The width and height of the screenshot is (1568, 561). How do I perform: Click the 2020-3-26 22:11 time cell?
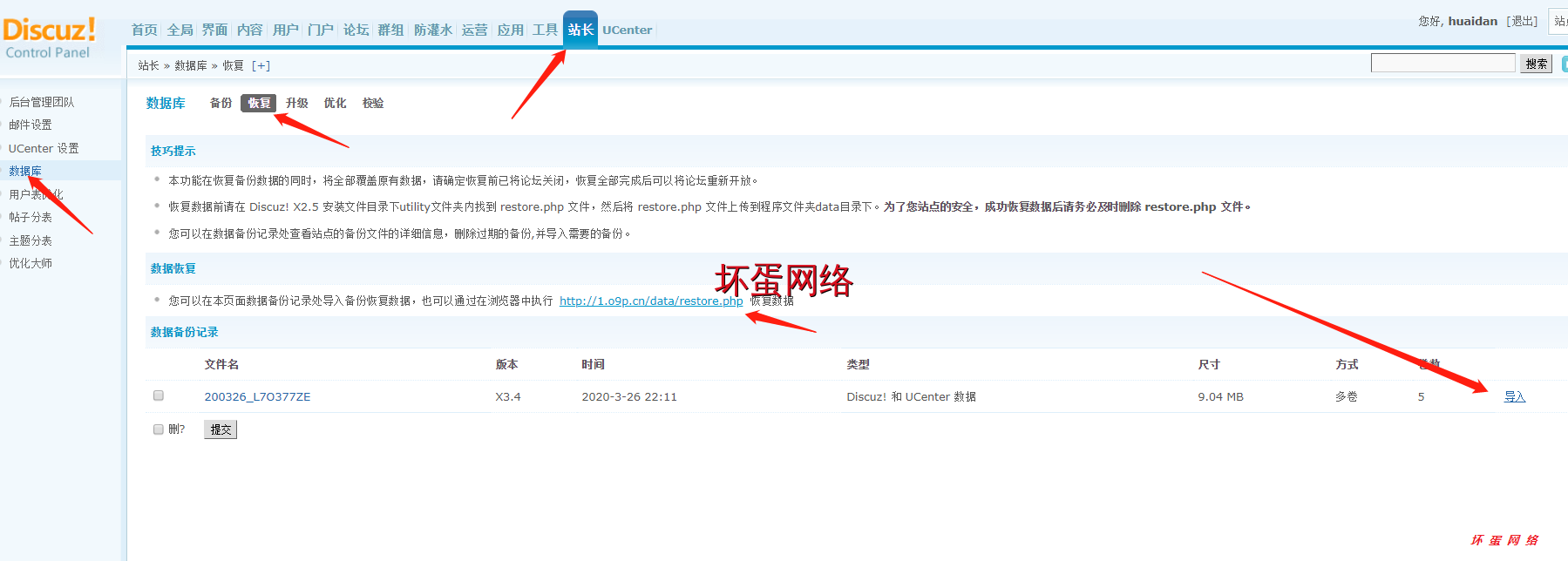[x=629, y=396]
